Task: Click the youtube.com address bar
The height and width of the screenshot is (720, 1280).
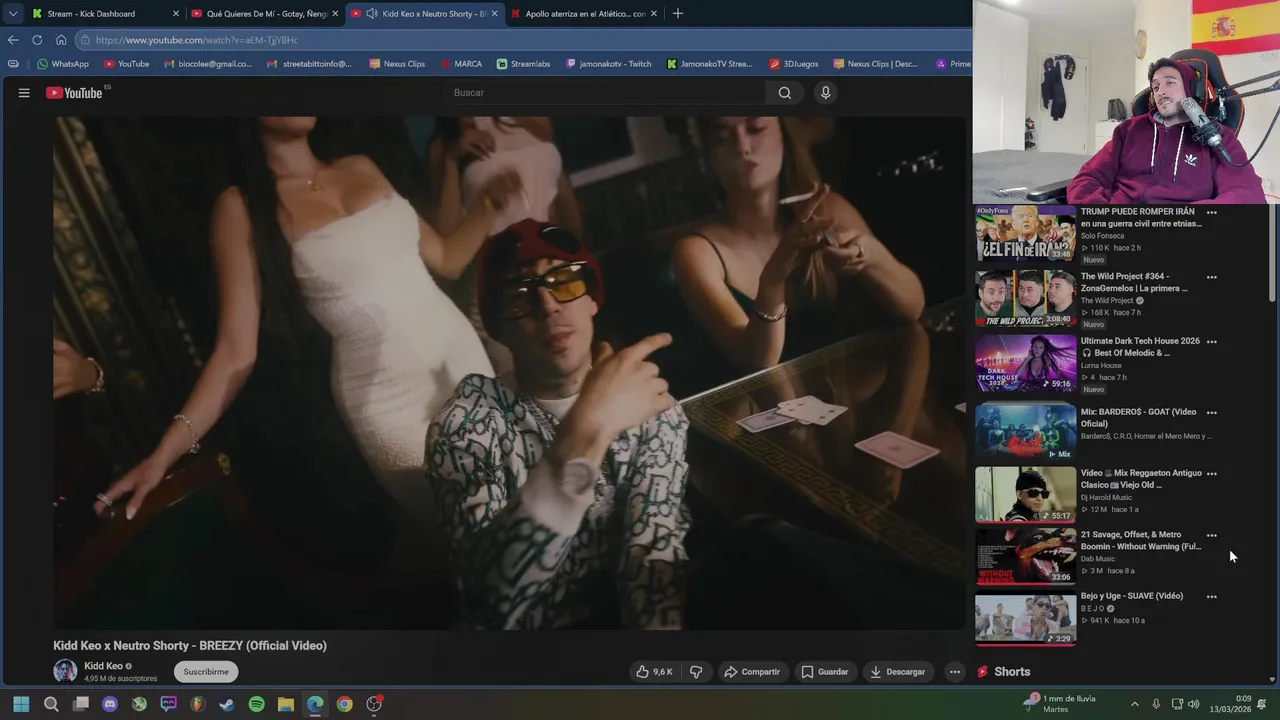Action: click(523, 40)
